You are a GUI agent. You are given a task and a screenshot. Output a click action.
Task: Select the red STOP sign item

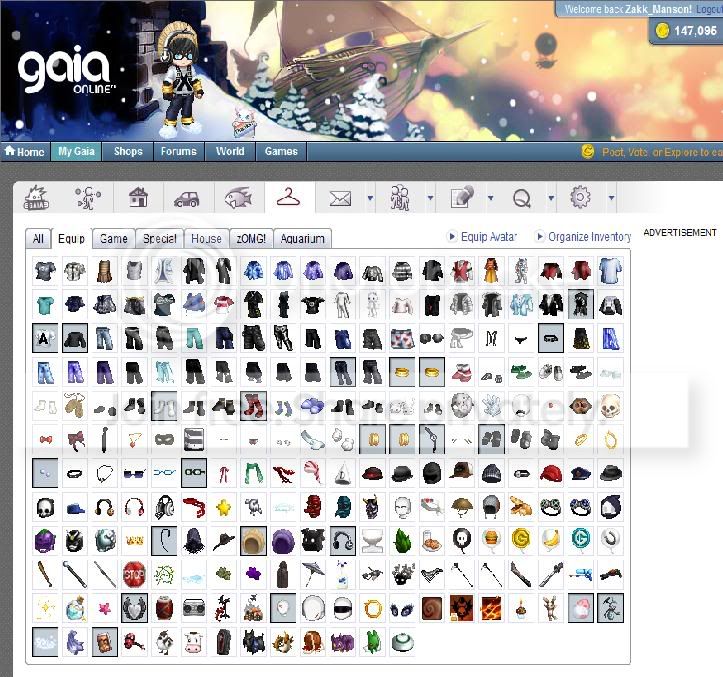tap(134, 574)
